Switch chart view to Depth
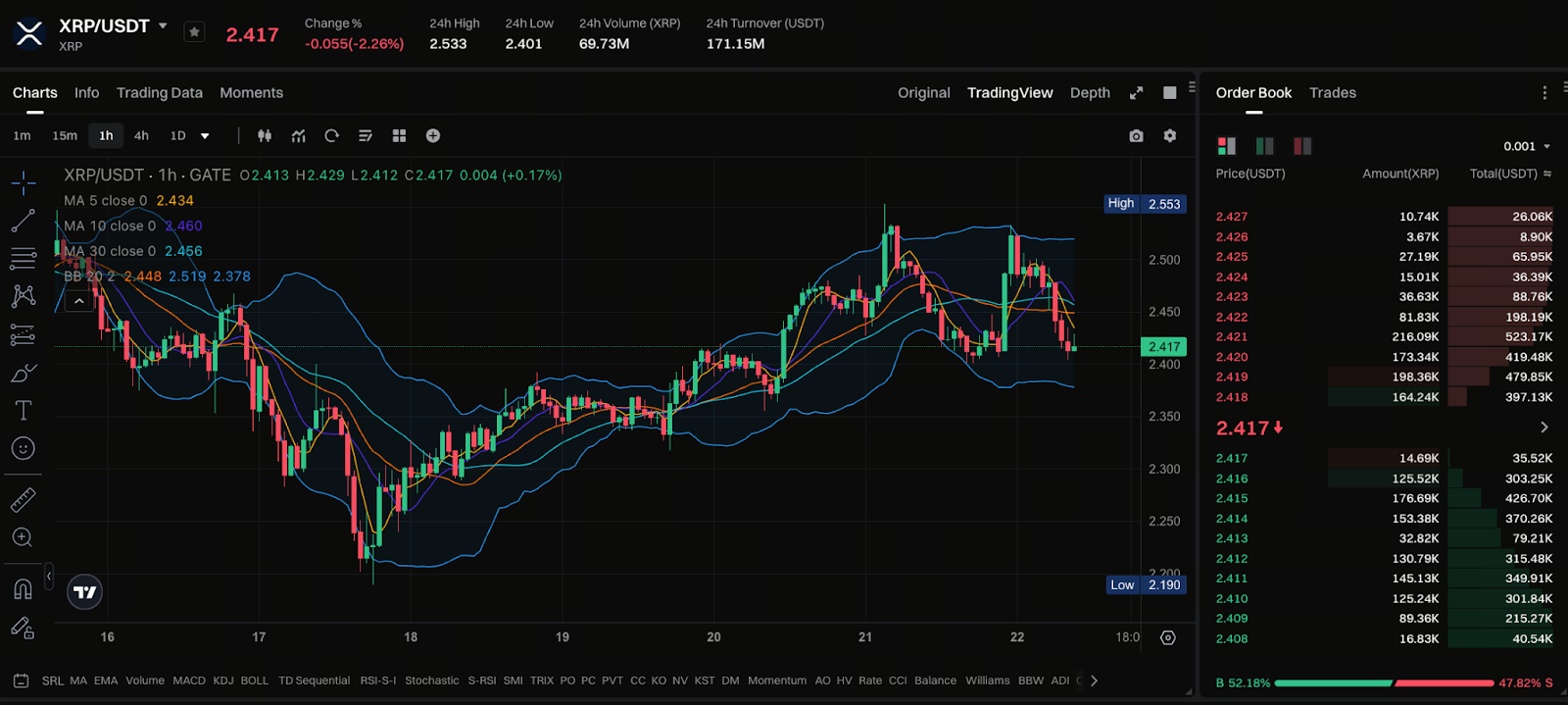 coord(1090,93)
